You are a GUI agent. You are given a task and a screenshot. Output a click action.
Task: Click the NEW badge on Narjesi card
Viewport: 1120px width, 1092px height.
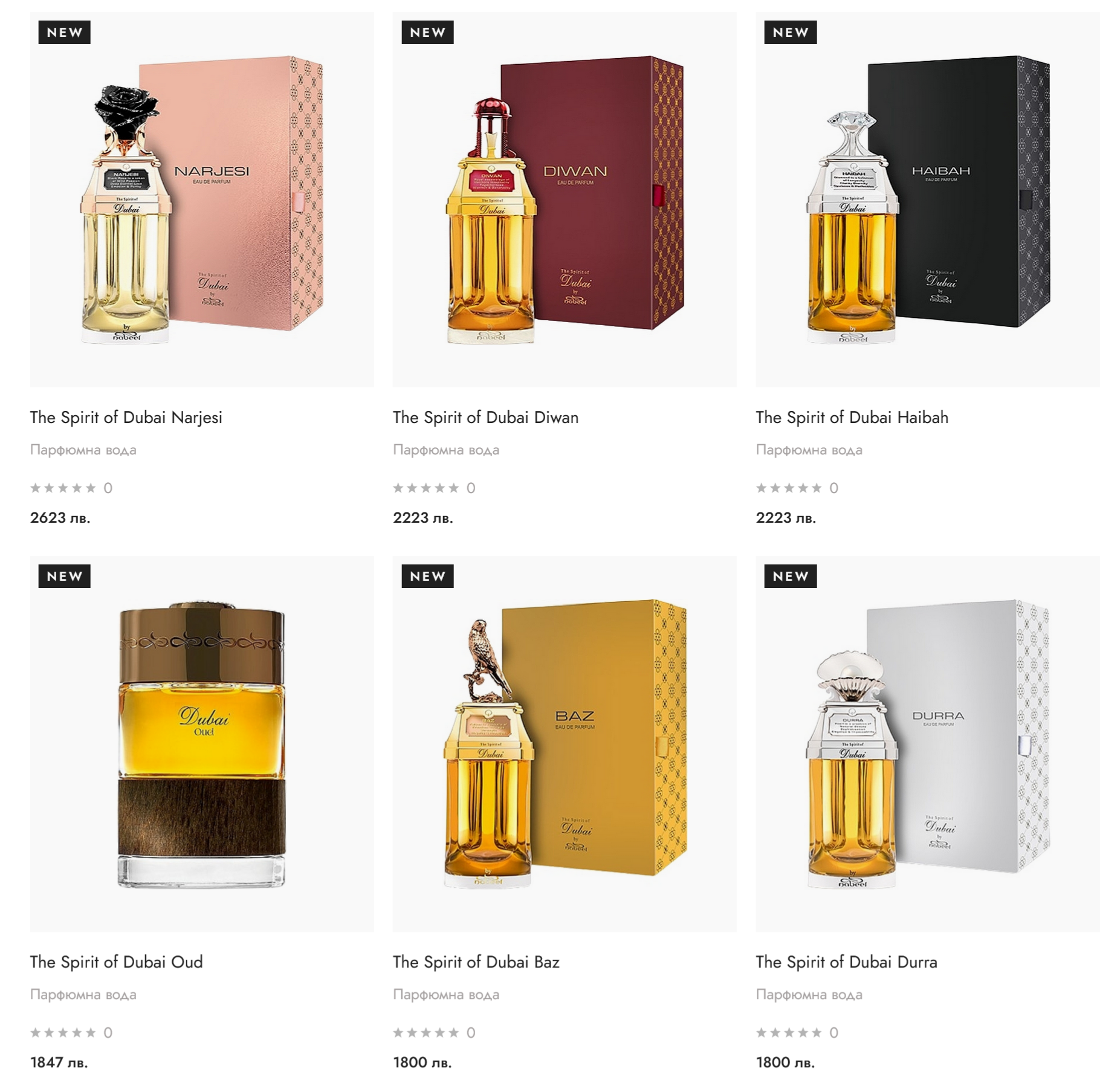[x=65, y=33]
